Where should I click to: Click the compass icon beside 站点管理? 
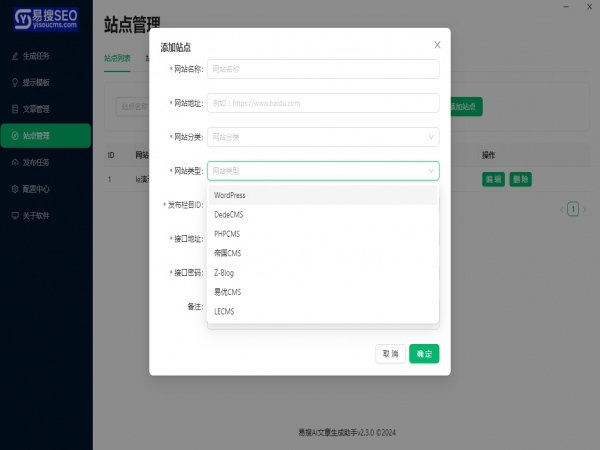click(15, 136)
